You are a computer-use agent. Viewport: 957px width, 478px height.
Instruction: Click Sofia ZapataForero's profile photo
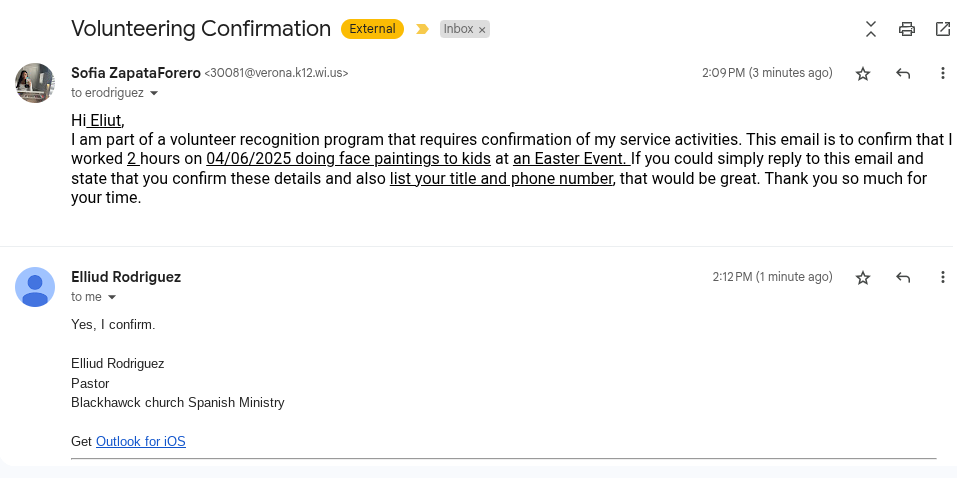click(35, 83)
